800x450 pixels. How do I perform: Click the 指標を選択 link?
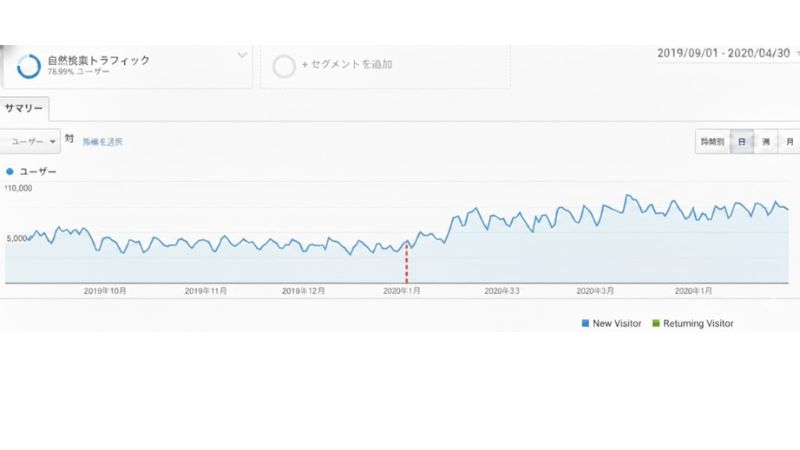[102, 142]
